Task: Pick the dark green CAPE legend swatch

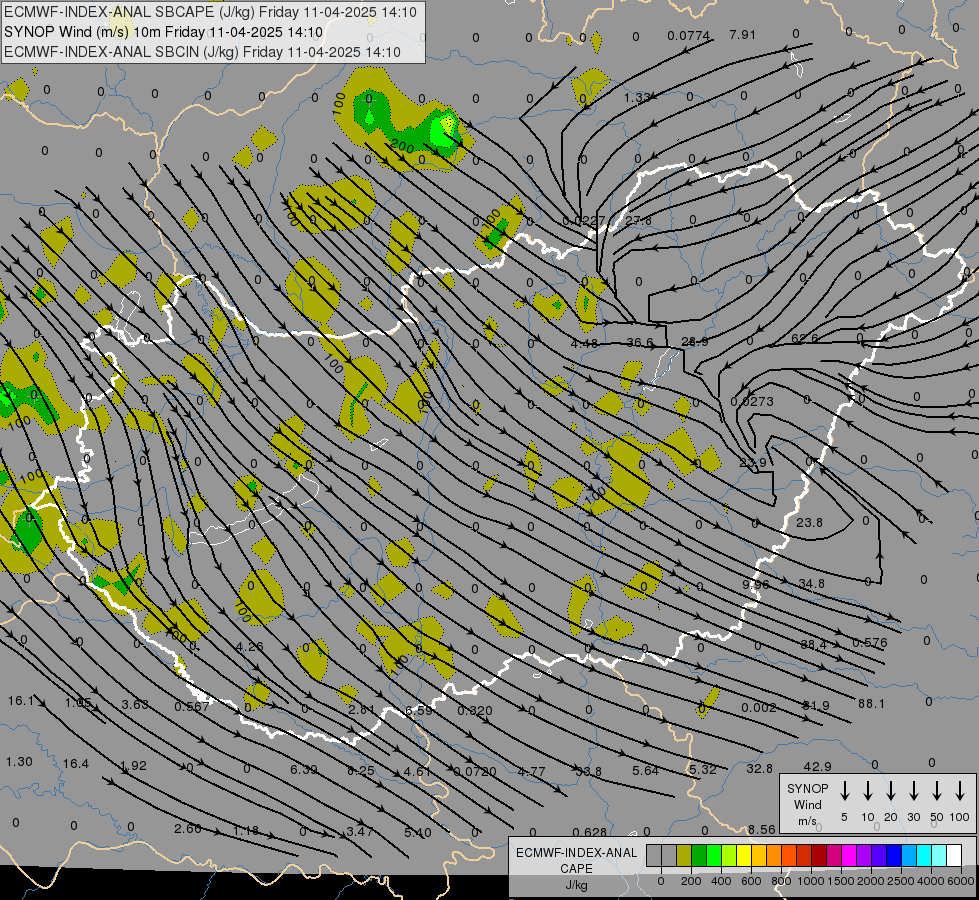Action: coord(699,856)
